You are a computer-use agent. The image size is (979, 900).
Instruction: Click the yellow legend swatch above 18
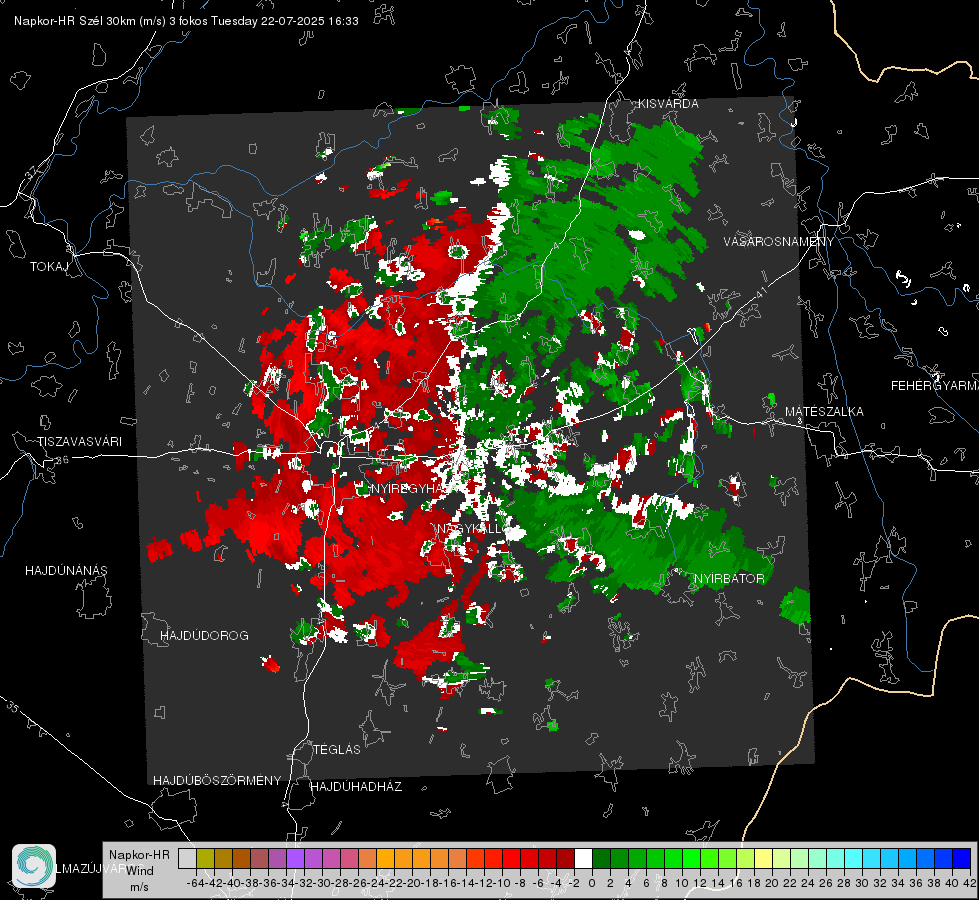[x=764, y=858]
